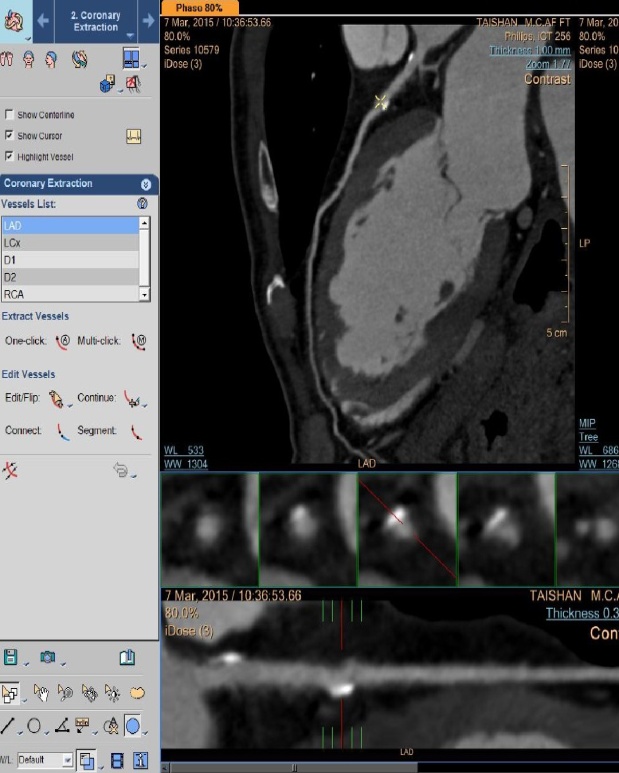Collapse the Coronary Extraction panel
The height and width of the screenshot is (773, 619).
point(146,184)
